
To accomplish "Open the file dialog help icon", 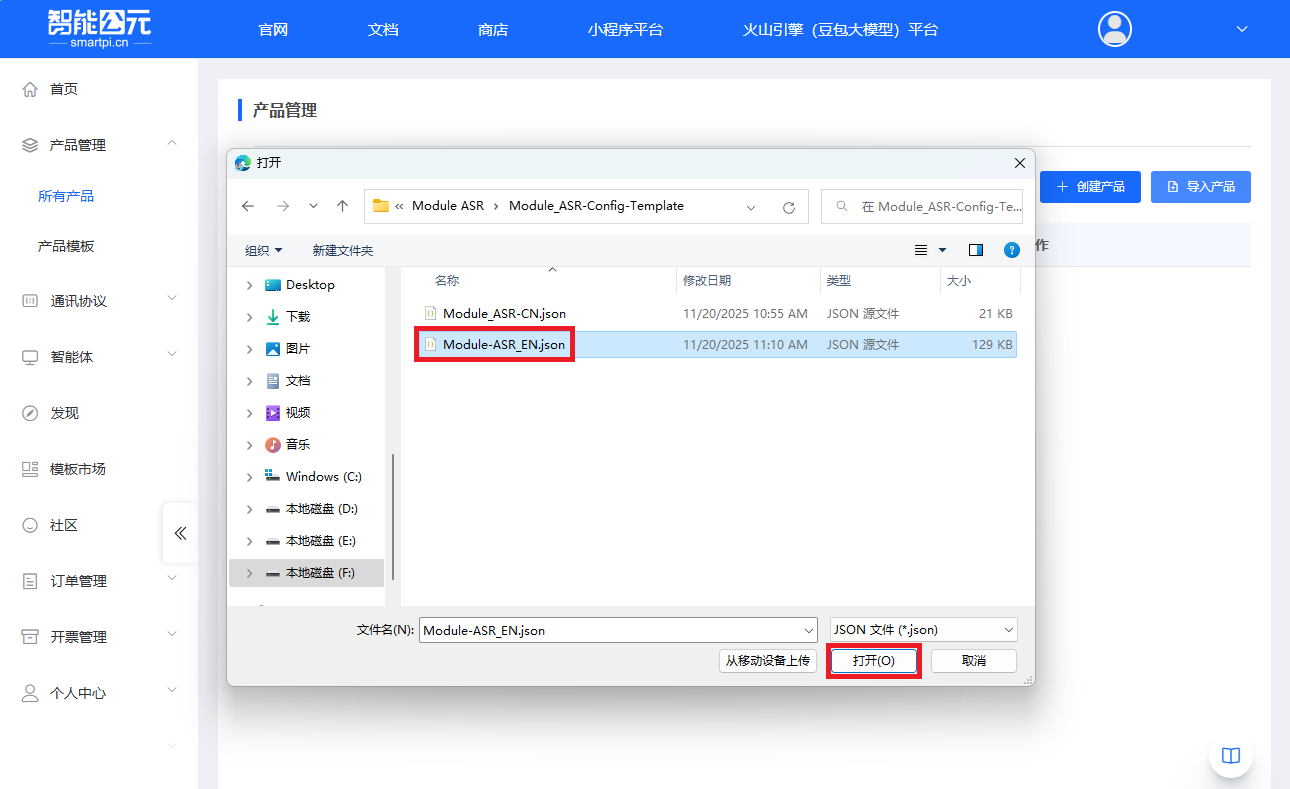I will pos(1011,250).
